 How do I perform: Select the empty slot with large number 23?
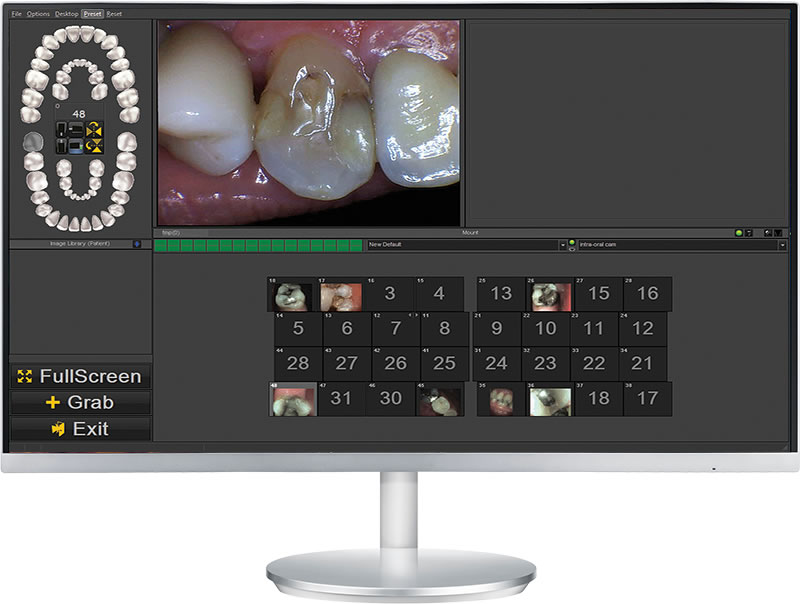pyautogui.click(x=545, y=364)
